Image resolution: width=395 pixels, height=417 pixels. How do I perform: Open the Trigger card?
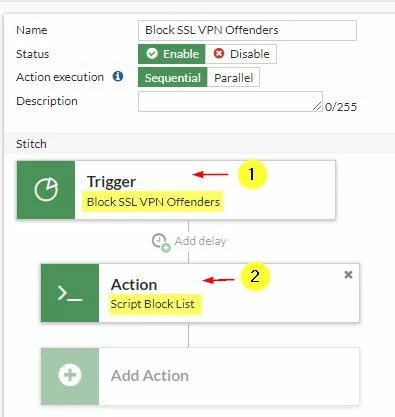pos(176,190)
